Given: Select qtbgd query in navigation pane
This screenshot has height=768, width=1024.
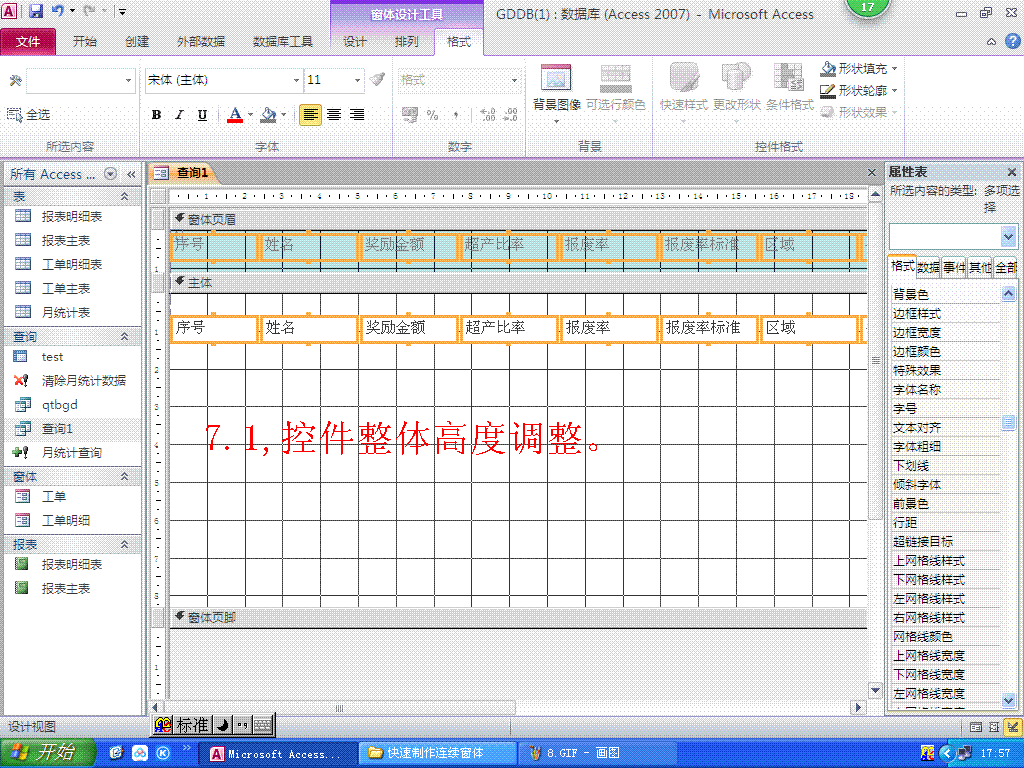Looking at the screenshot, I should pyautogui.click(x=72, y=405).
